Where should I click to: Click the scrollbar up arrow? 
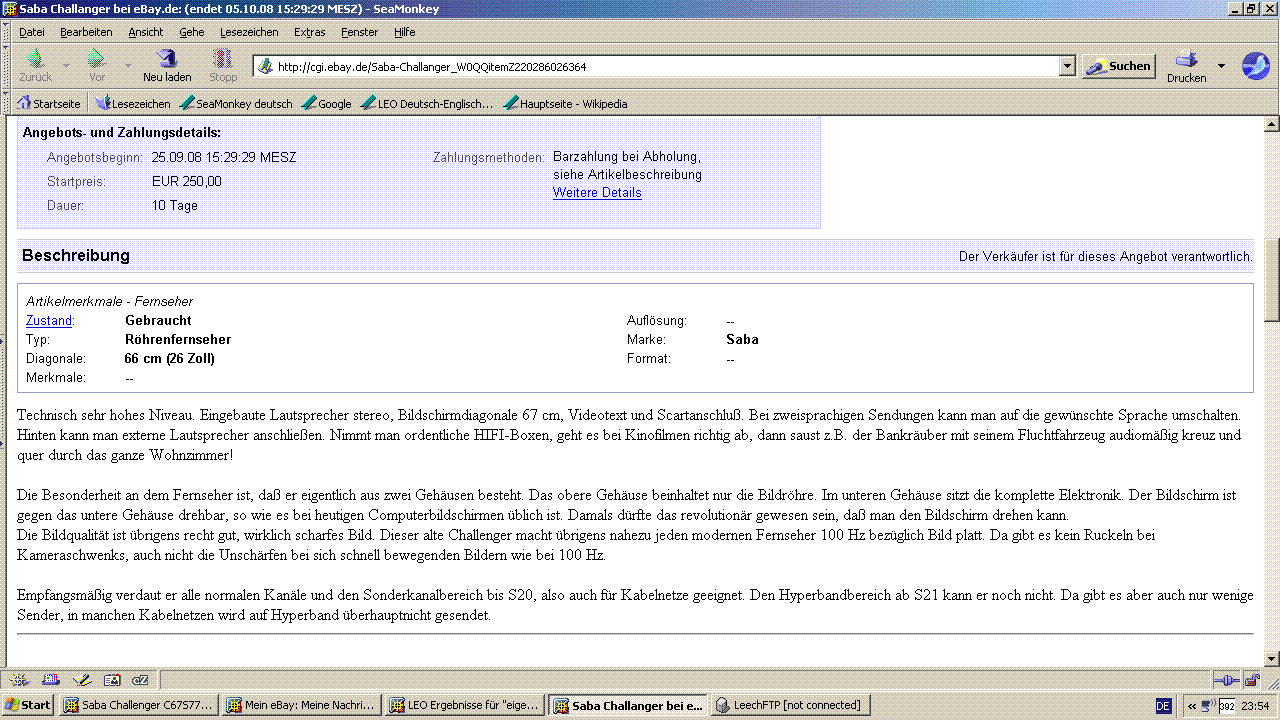[1272, 125]
